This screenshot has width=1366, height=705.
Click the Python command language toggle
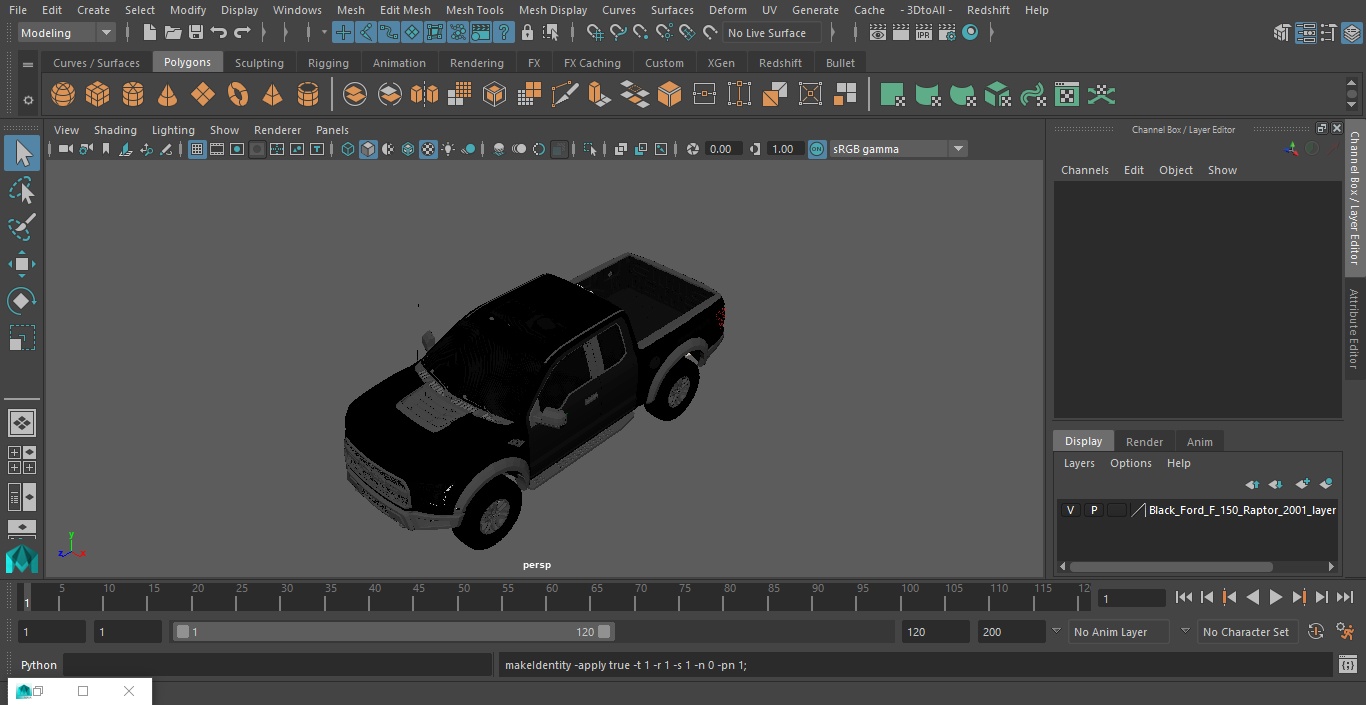pos(39,665)
